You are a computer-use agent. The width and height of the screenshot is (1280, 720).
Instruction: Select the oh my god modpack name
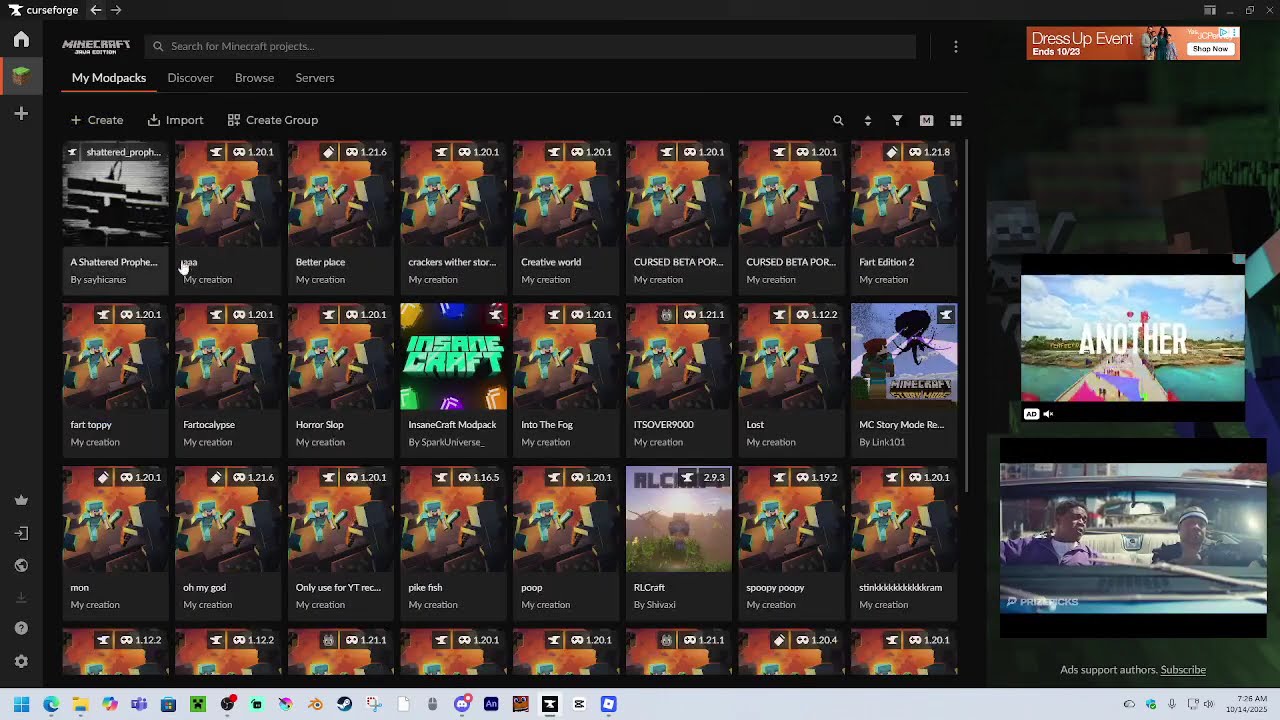click(x=204, y=588)
